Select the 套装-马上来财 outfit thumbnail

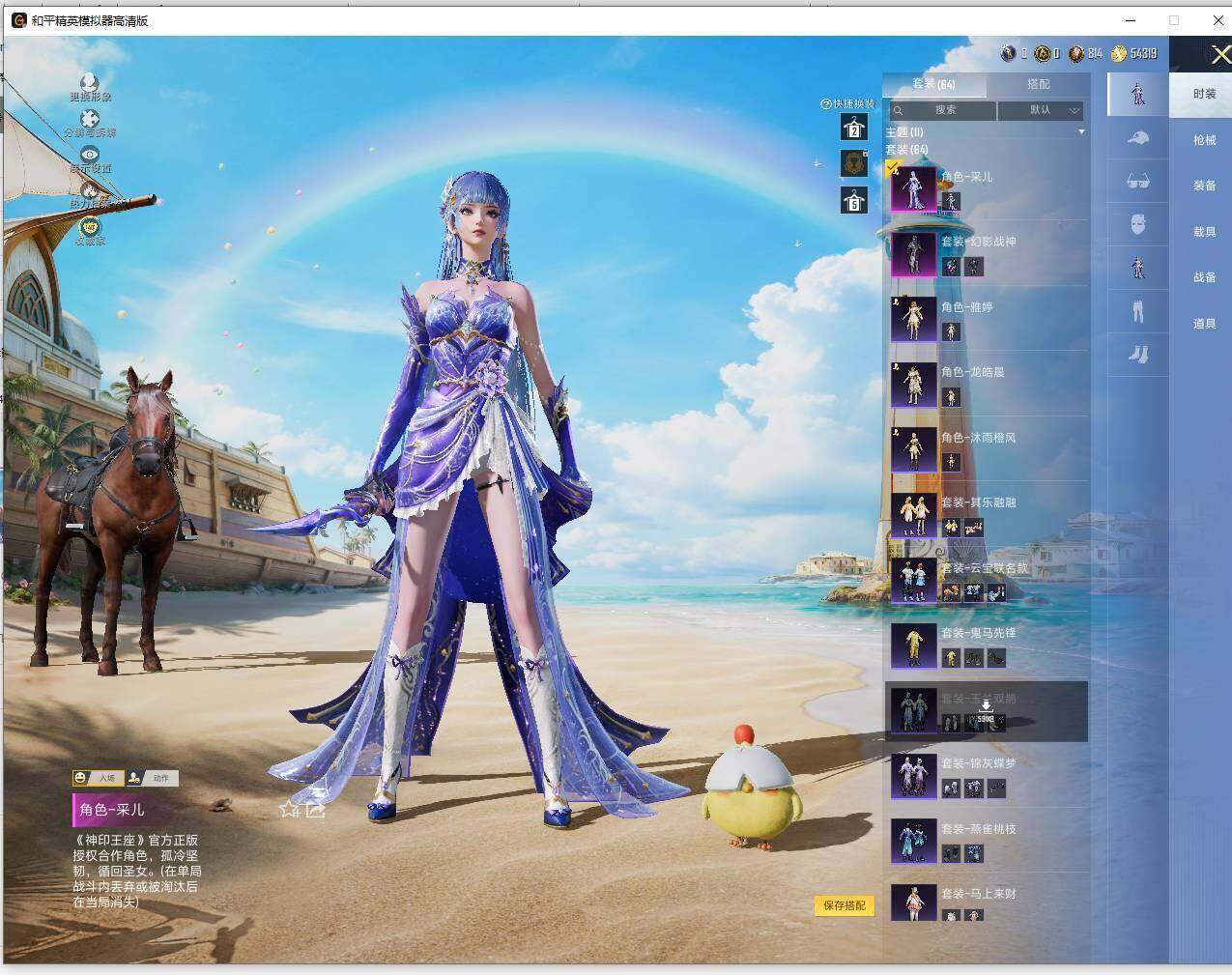tap(913, 904)
